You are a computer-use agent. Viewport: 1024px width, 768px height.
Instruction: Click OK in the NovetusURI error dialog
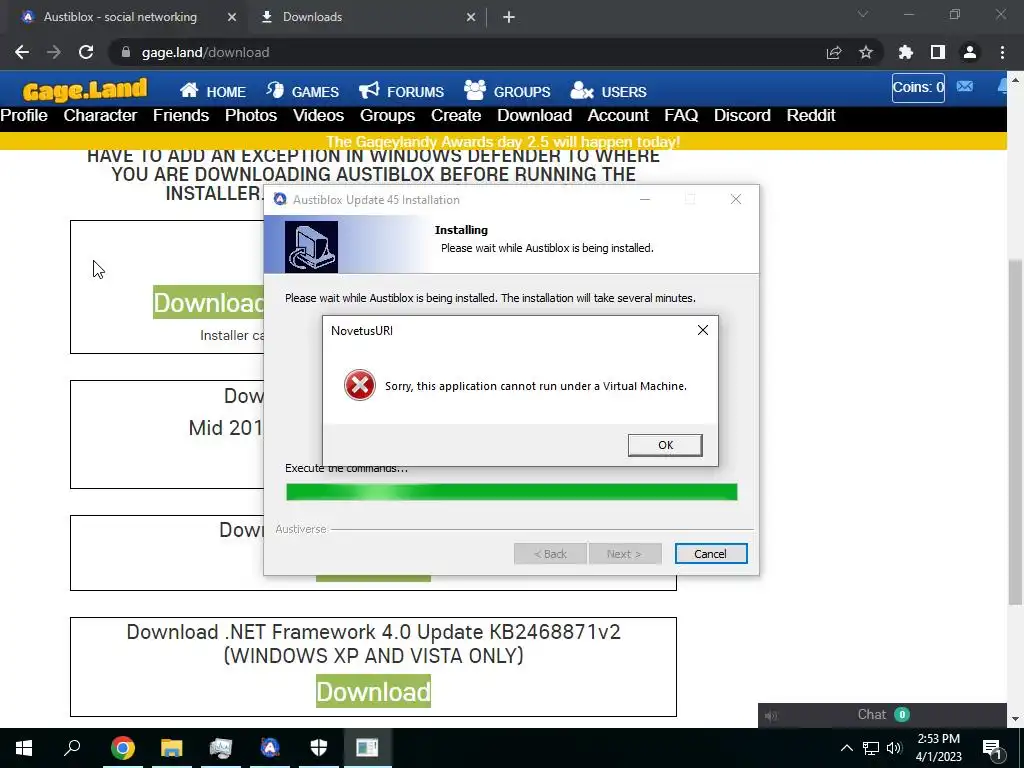point(665,445)
